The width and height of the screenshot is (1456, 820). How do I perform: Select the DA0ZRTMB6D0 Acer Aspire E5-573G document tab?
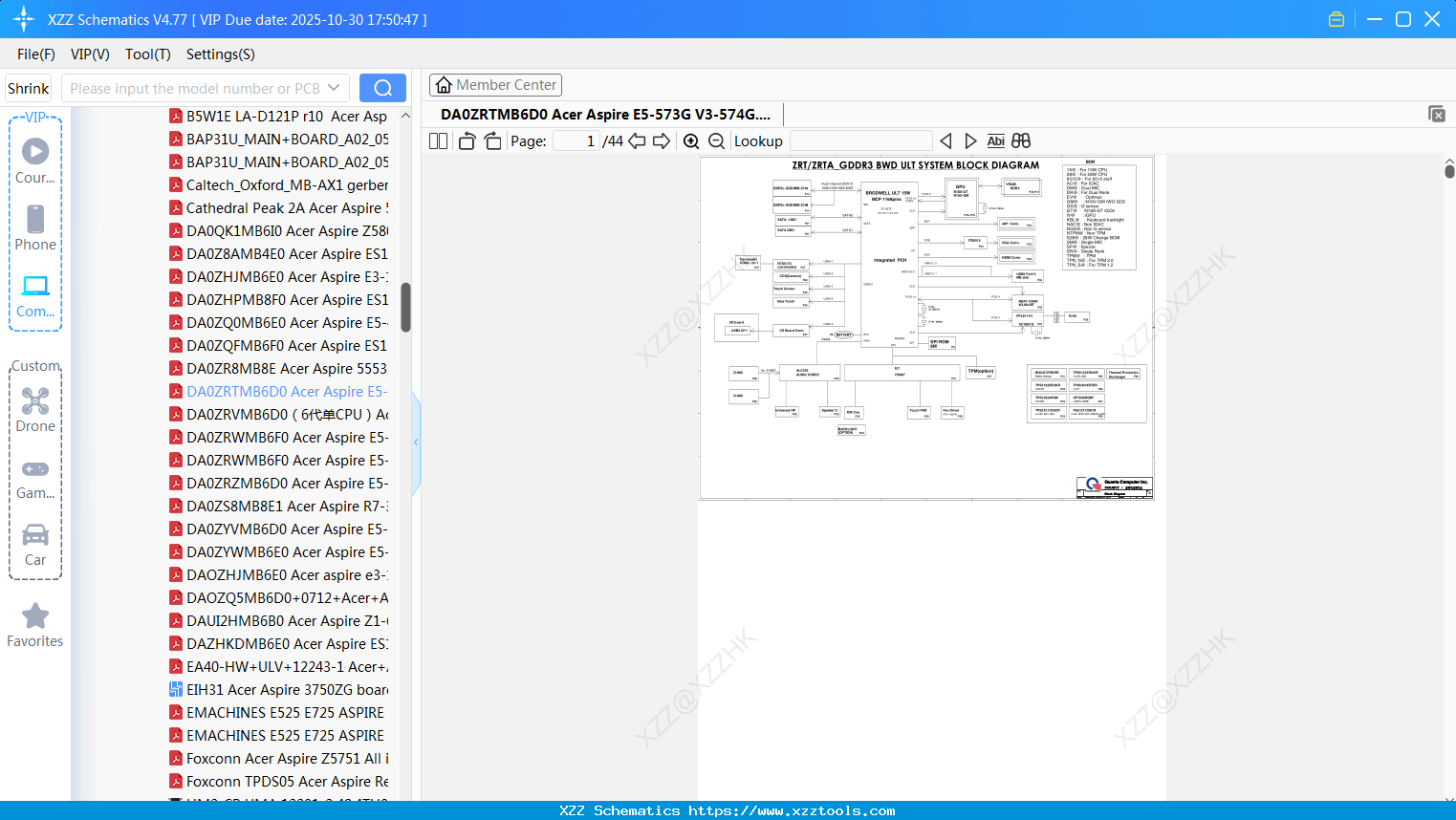606,115
